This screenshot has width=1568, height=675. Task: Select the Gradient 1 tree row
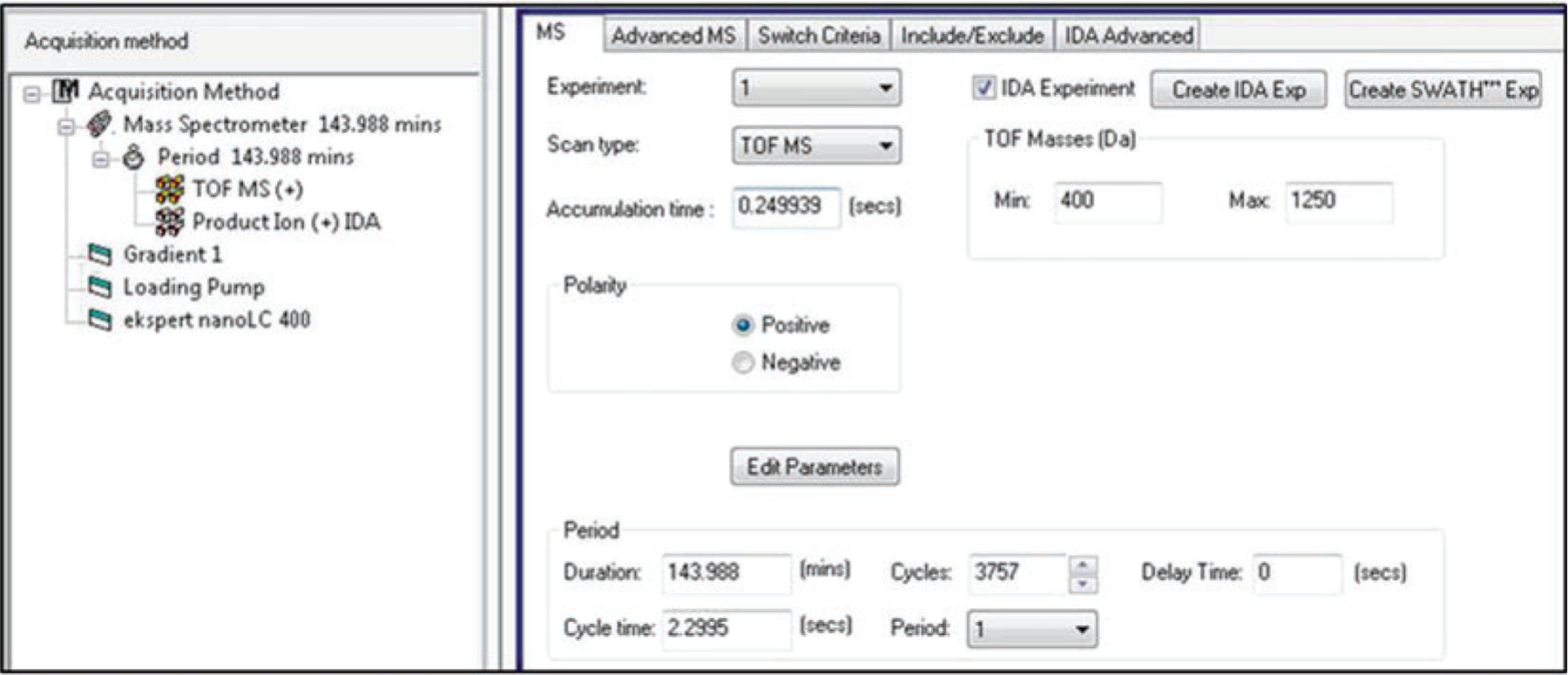(172, 254)
